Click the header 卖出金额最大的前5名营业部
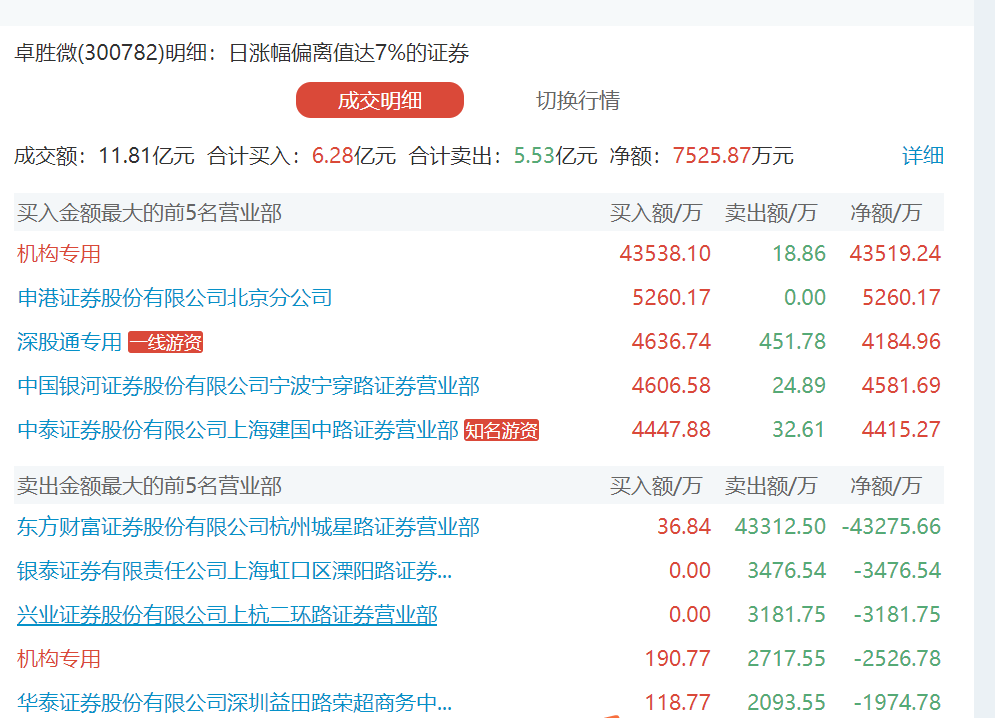 (x=149, y=486)
